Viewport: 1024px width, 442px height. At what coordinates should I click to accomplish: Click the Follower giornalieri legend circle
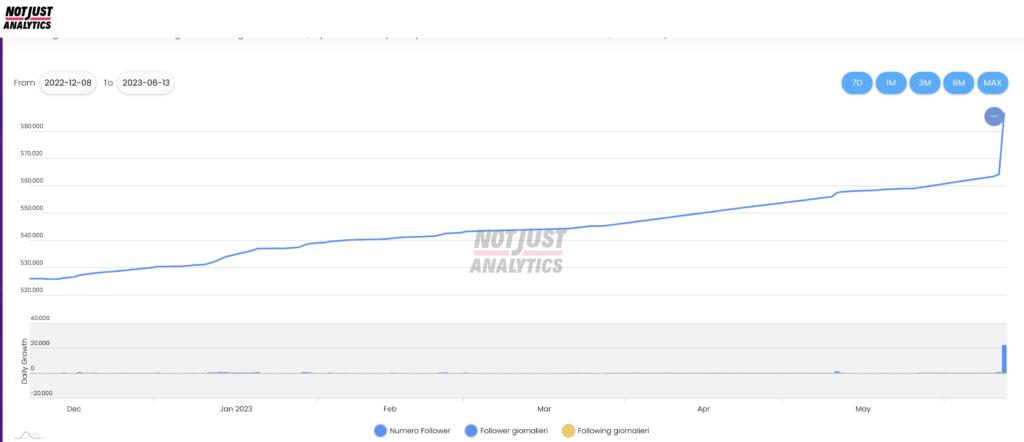pos(471,430)
